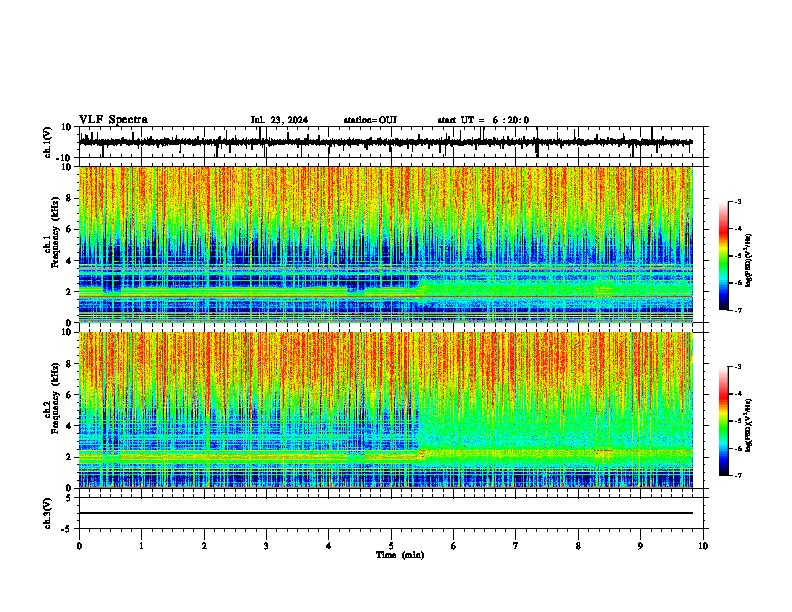Click time axis tick label "6"

coord(454,546)
